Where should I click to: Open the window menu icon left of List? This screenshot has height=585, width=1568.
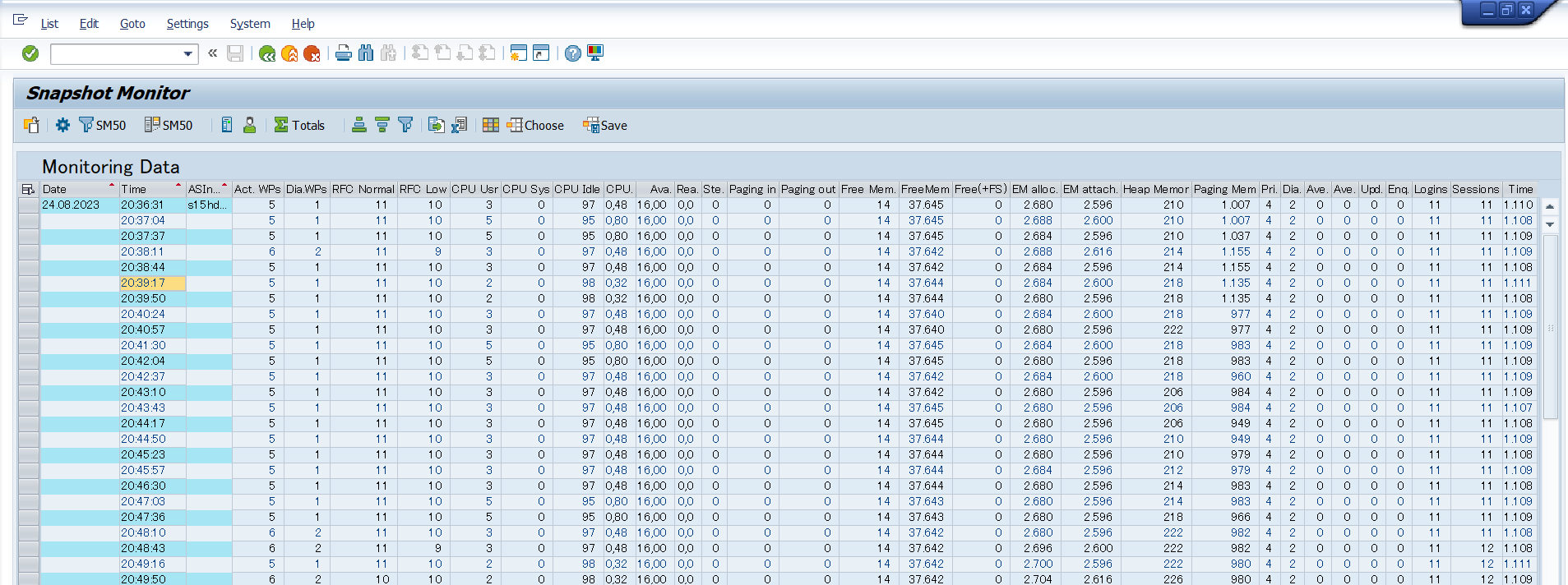pyautogui.click(x=21, y=21)
